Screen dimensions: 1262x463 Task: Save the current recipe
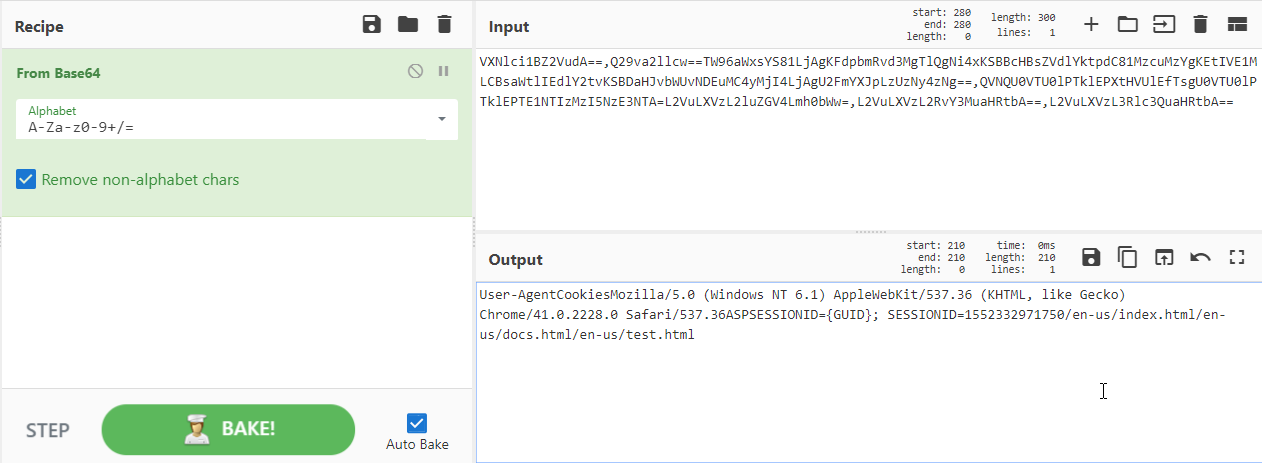tap(372, 25)
